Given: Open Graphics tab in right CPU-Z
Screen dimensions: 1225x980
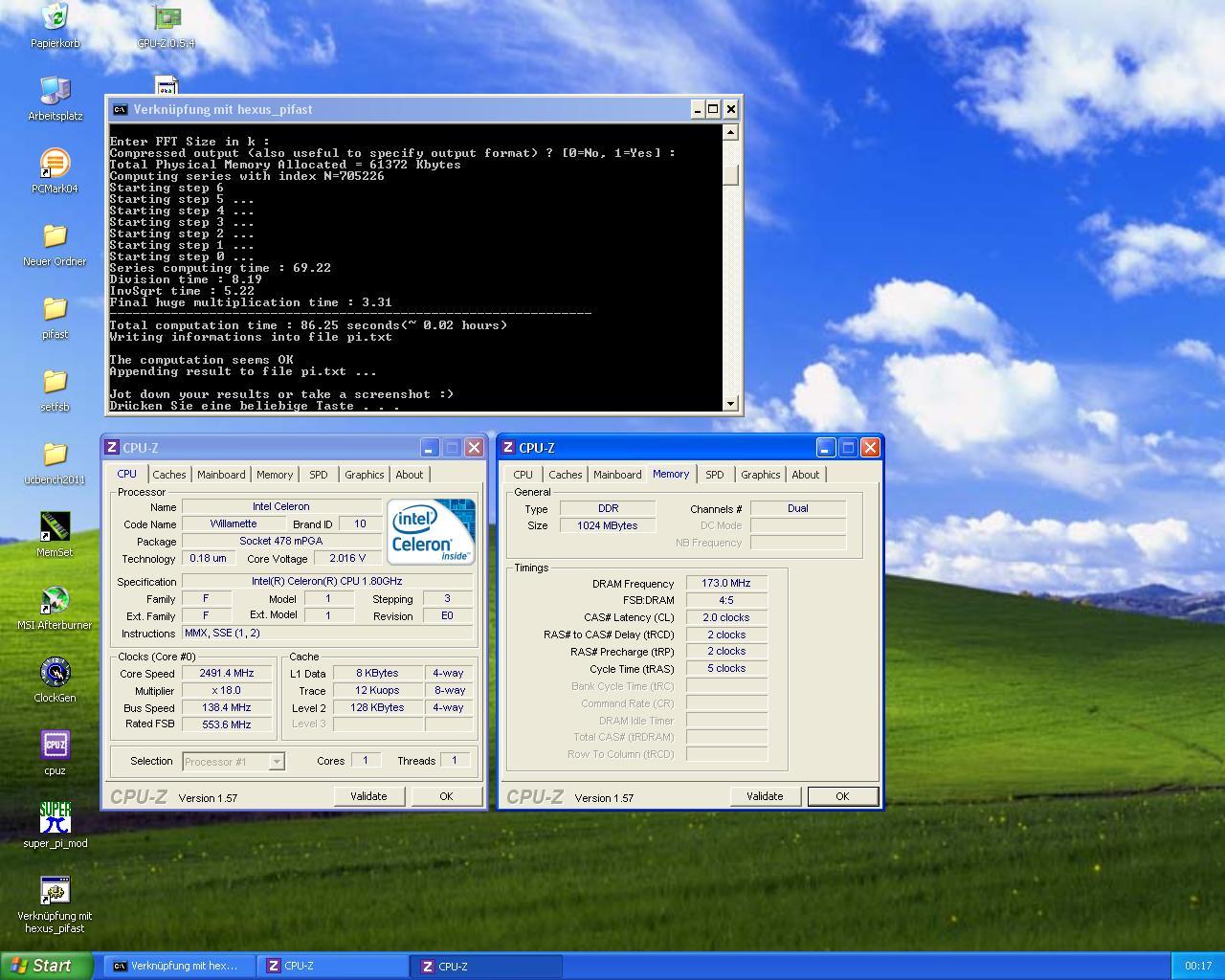Looking at the screenshot, I should tap(761, 475).
